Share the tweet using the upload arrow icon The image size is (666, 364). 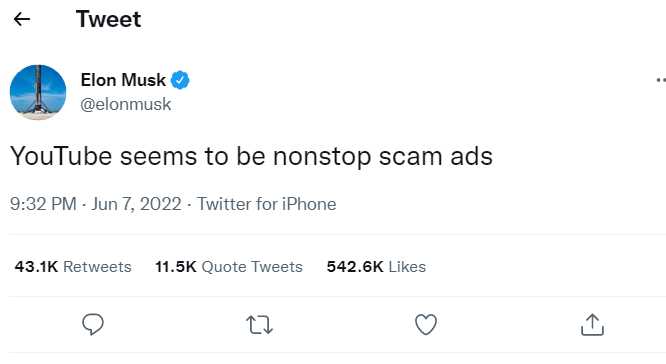click(592, 324)
